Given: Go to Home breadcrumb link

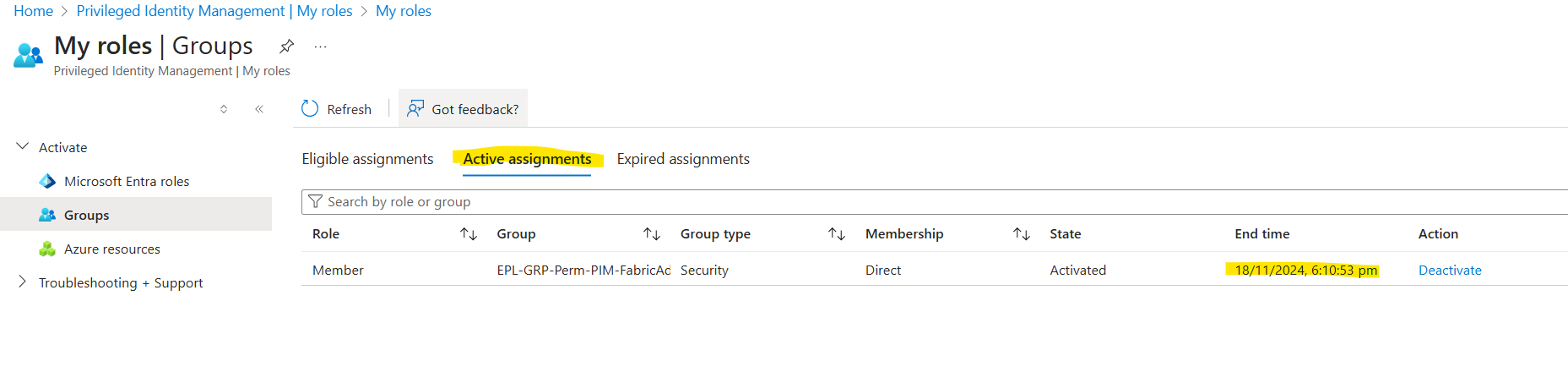Looking at the screenshot, I should pyautogui.click(x=33, y=11).
